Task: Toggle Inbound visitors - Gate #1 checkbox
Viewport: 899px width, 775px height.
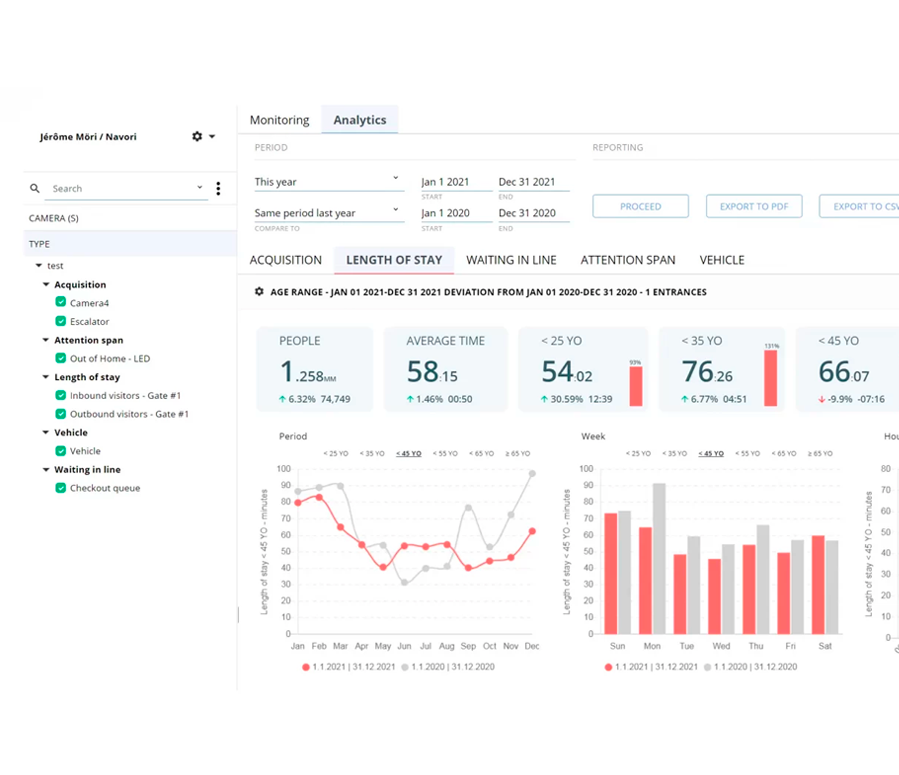Action: pos(60,395)
